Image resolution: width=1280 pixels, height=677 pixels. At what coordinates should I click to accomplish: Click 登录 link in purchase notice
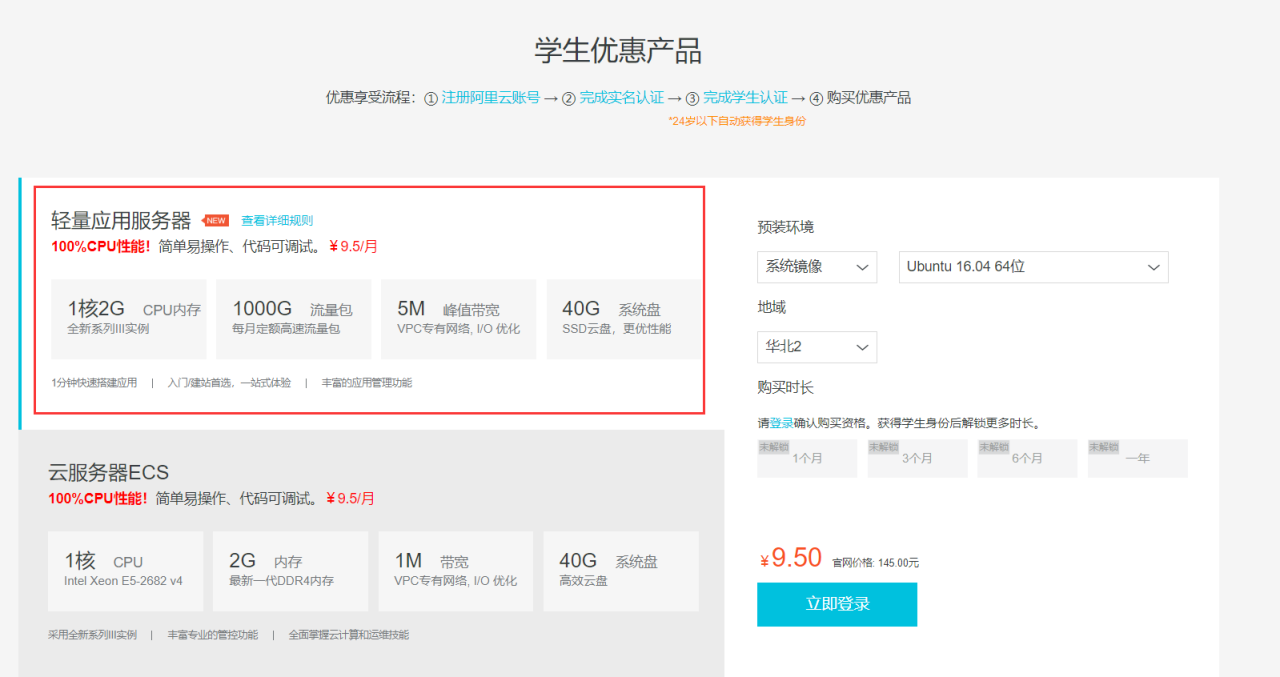[781, 423]
